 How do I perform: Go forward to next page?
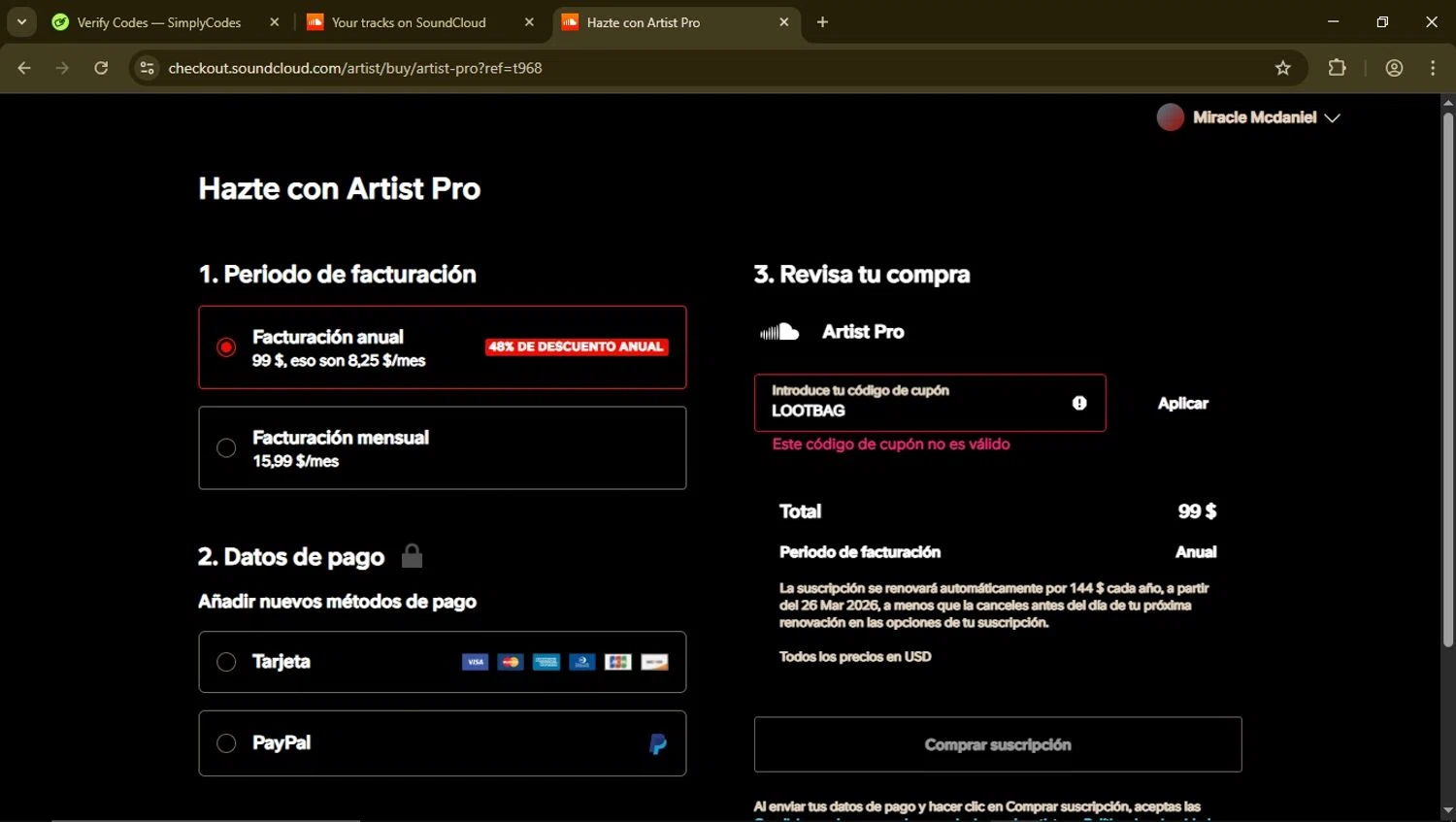point(62,68)
